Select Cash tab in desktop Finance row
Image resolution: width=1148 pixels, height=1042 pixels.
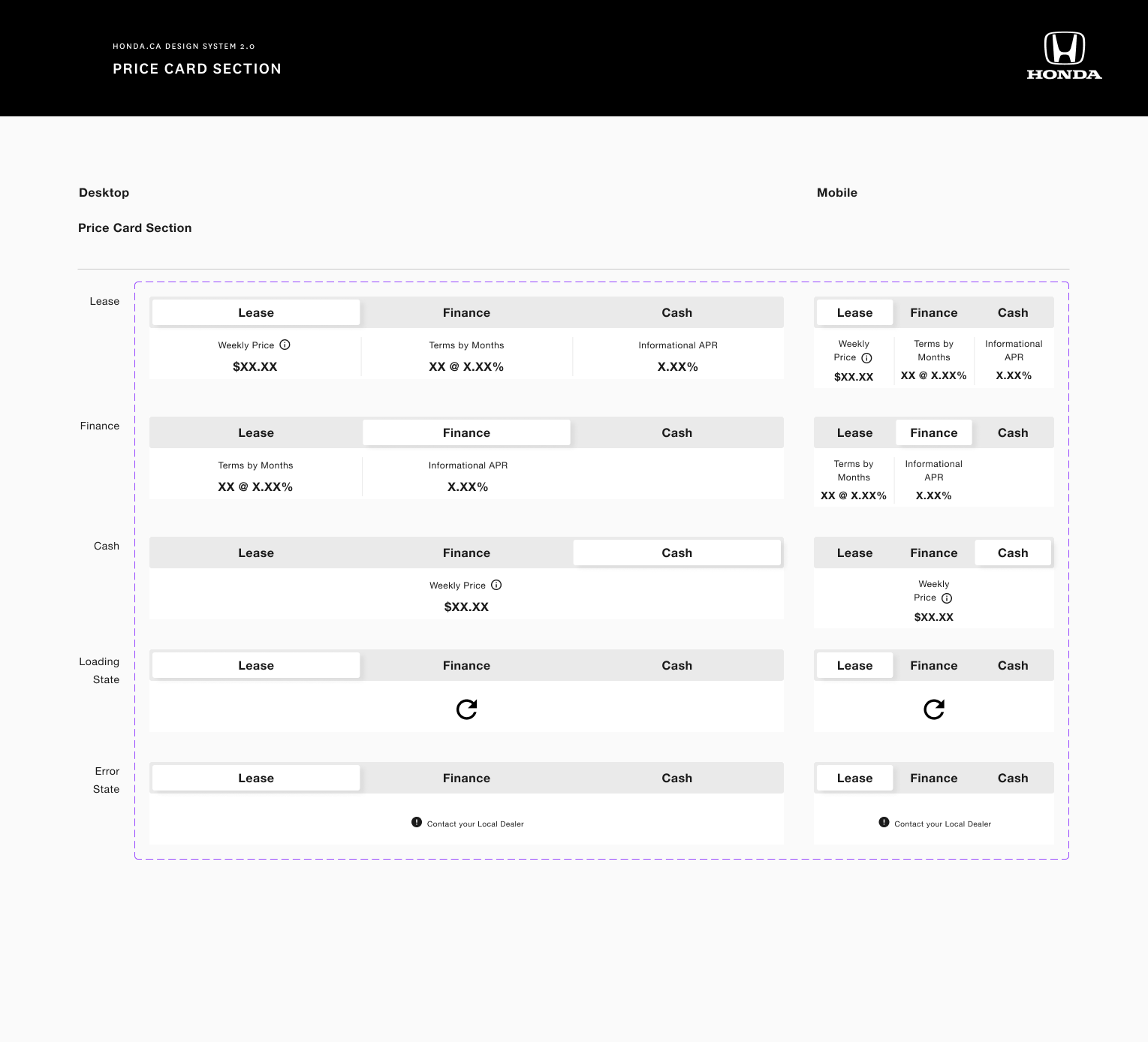tap(676, 432)
